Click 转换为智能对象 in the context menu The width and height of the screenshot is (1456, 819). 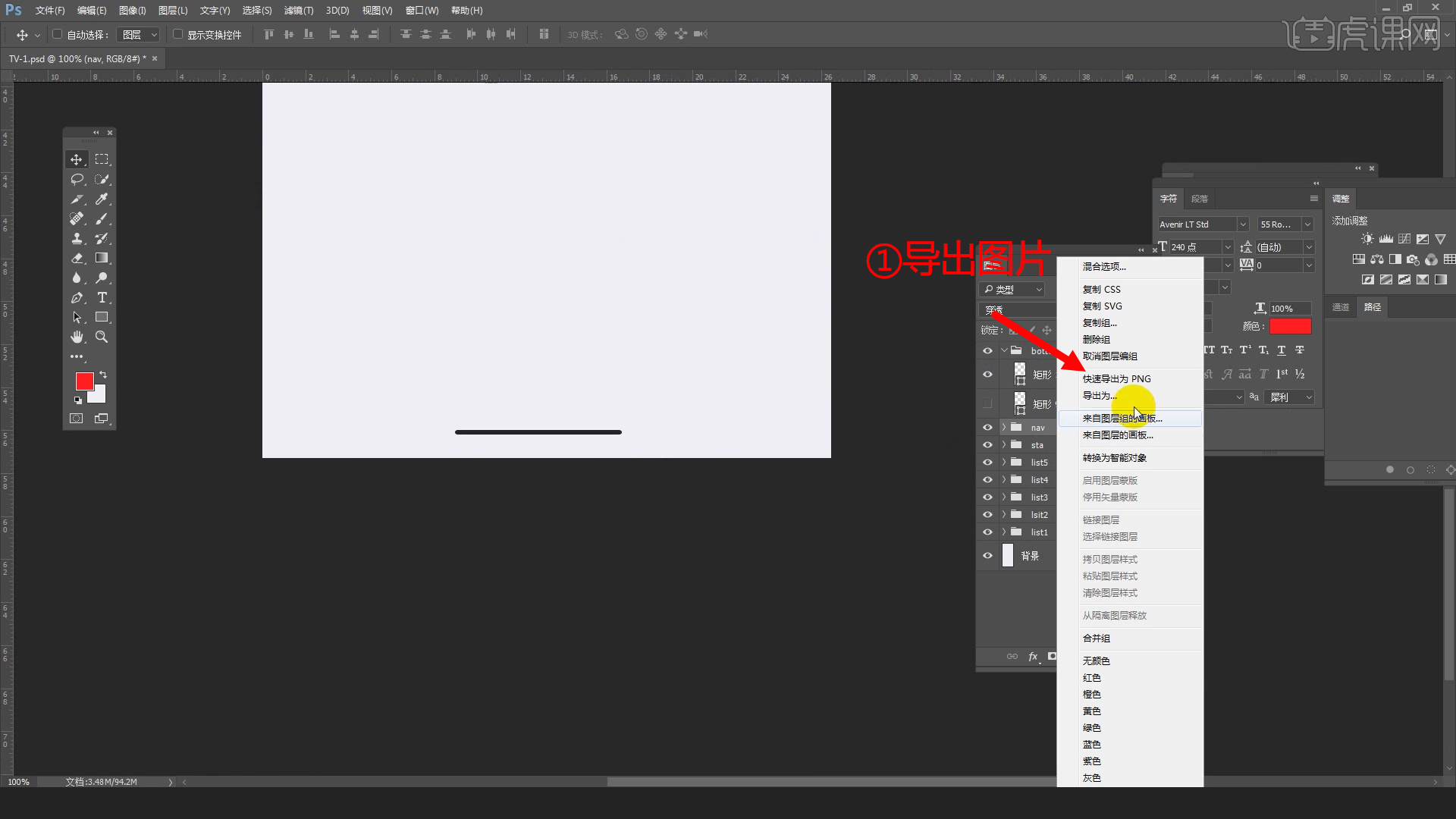[x=1114, y=457]
